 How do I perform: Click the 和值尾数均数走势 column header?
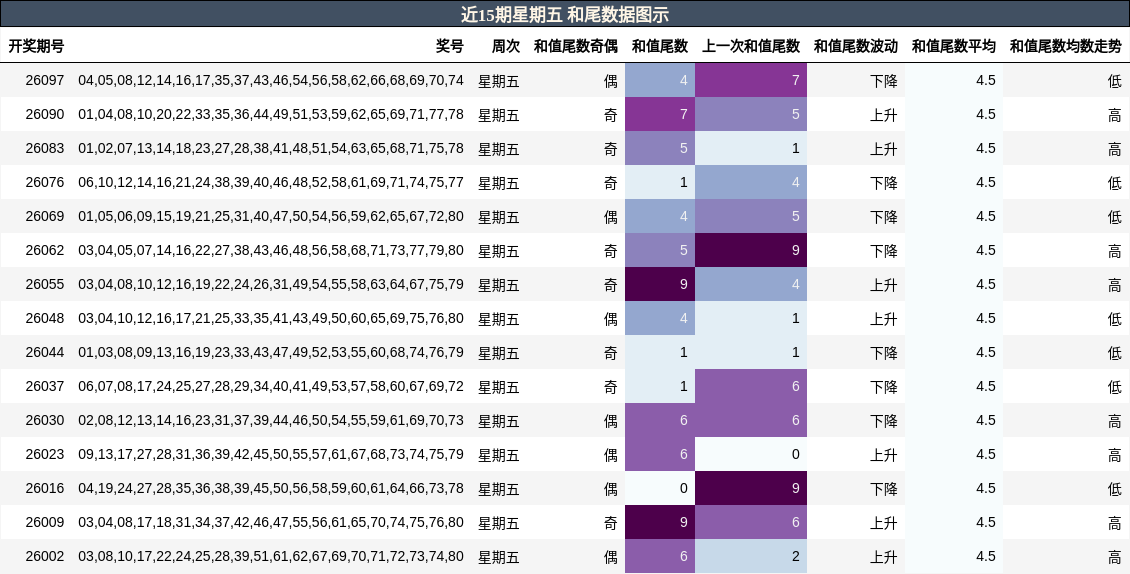(x=1065, y=46)
